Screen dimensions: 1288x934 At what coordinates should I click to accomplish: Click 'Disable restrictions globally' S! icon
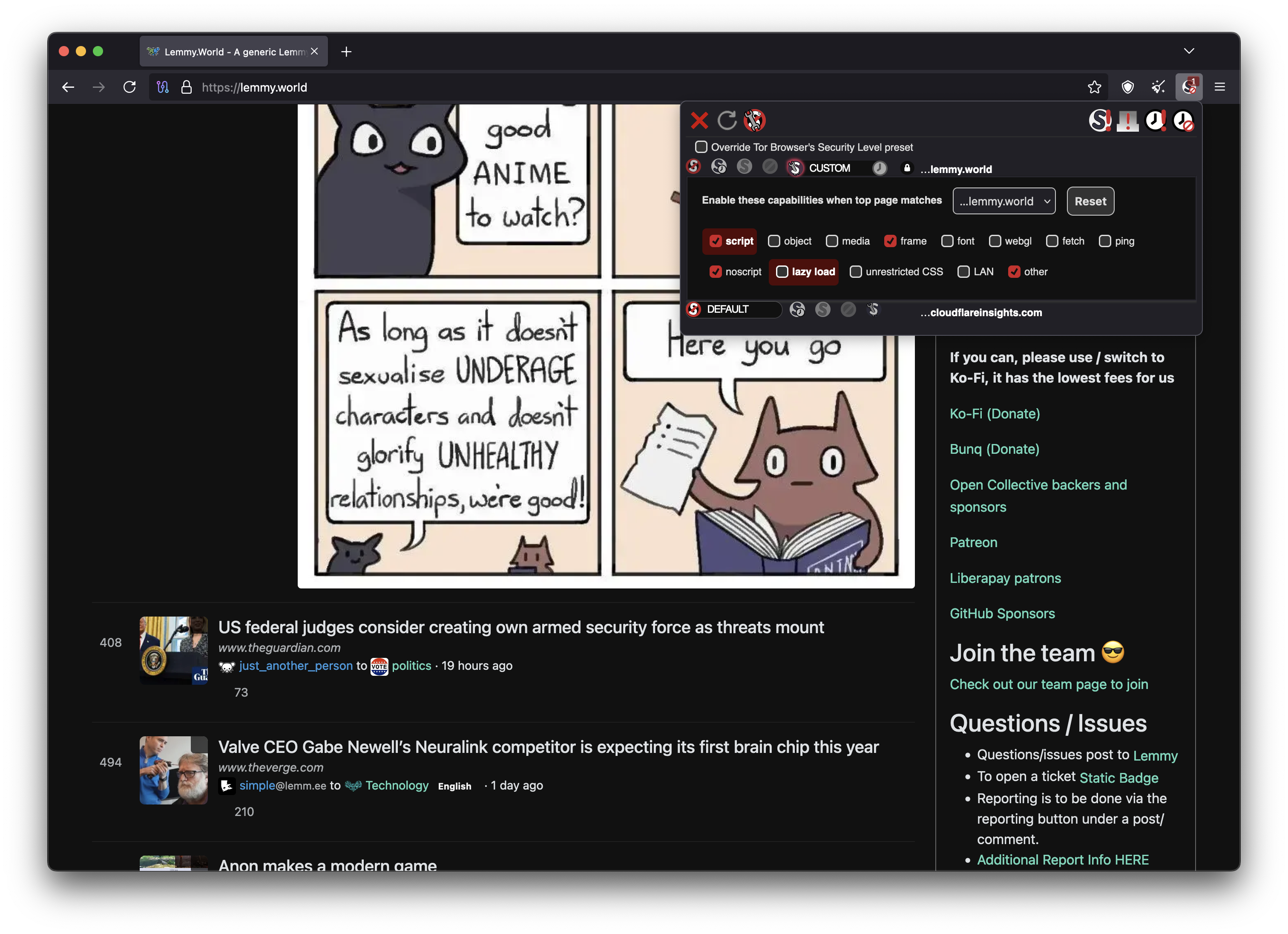click(1100, 121)
